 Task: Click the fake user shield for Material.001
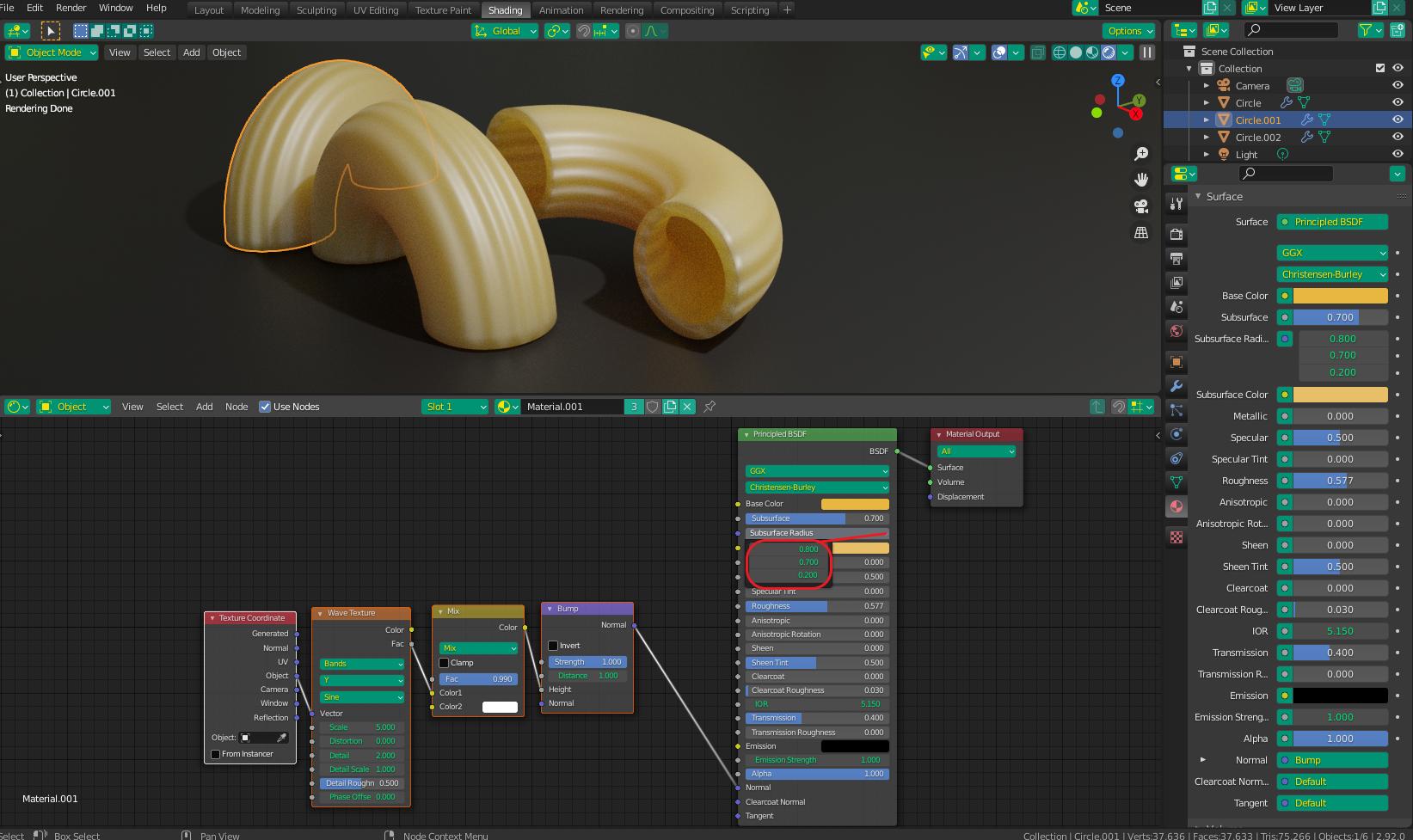click(653, 407)
